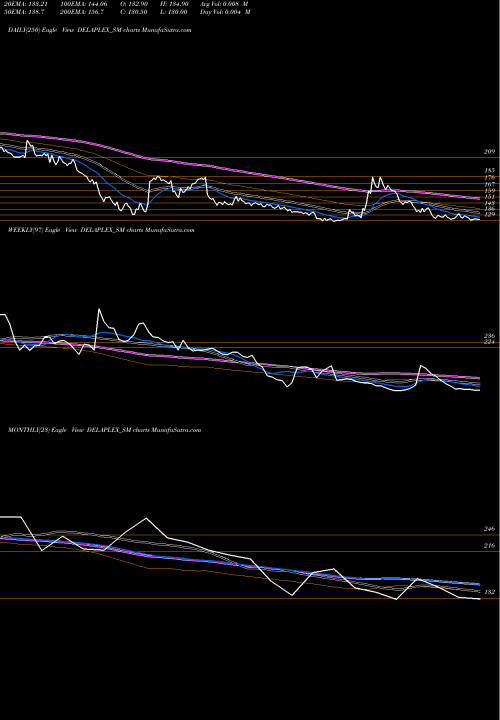Click the 200EMA value readout
This screenshot has width=500, height=720.
(x=81, y=12)
